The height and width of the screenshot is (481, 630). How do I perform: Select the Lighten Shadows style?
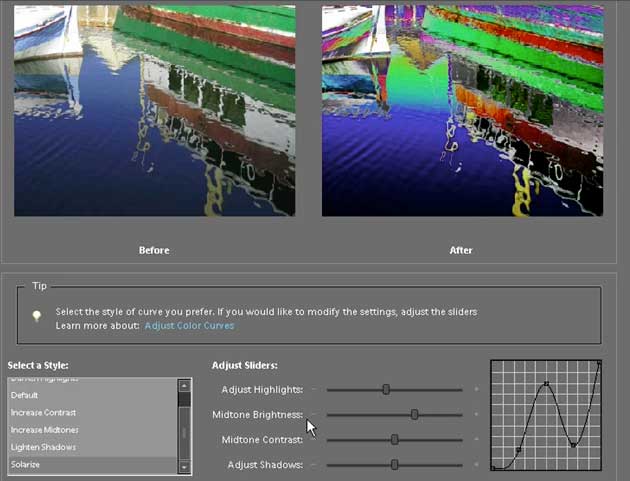[x=92, y=447]
